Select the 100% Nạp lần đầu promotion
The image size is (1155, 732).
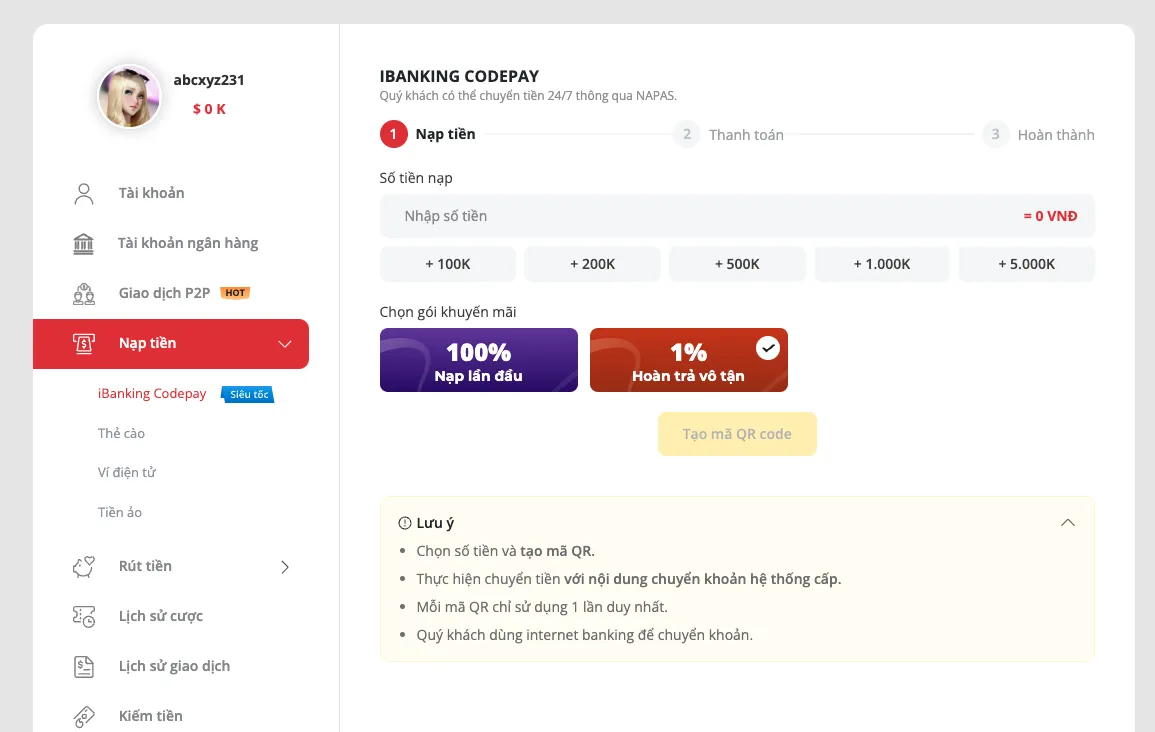[x=479, y=360]
